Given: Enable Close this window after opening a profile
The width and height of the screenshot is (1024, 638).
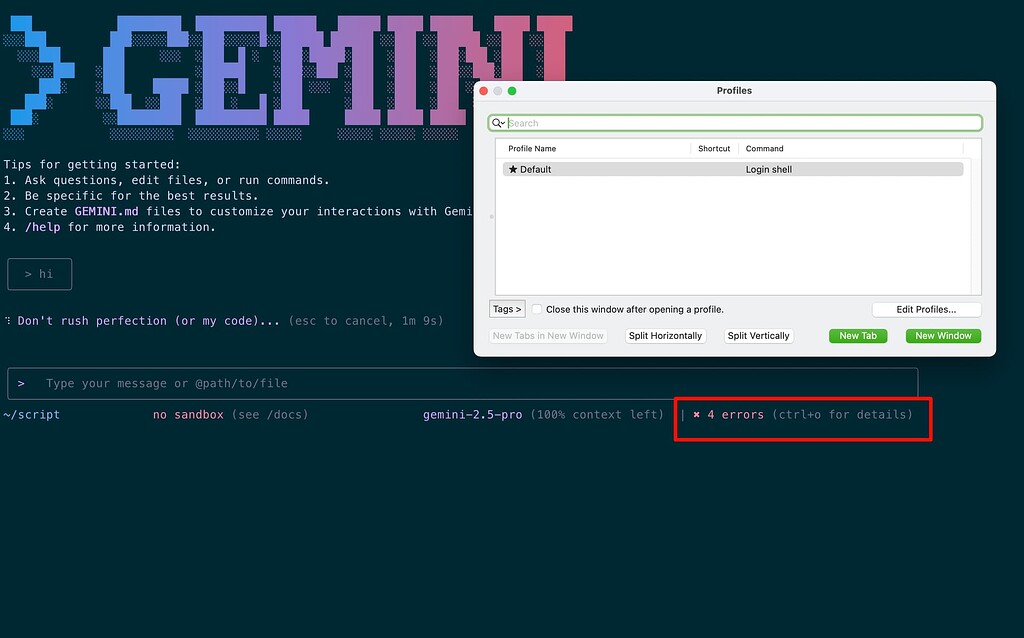Looking at the screenshot, I should [536, 309].
